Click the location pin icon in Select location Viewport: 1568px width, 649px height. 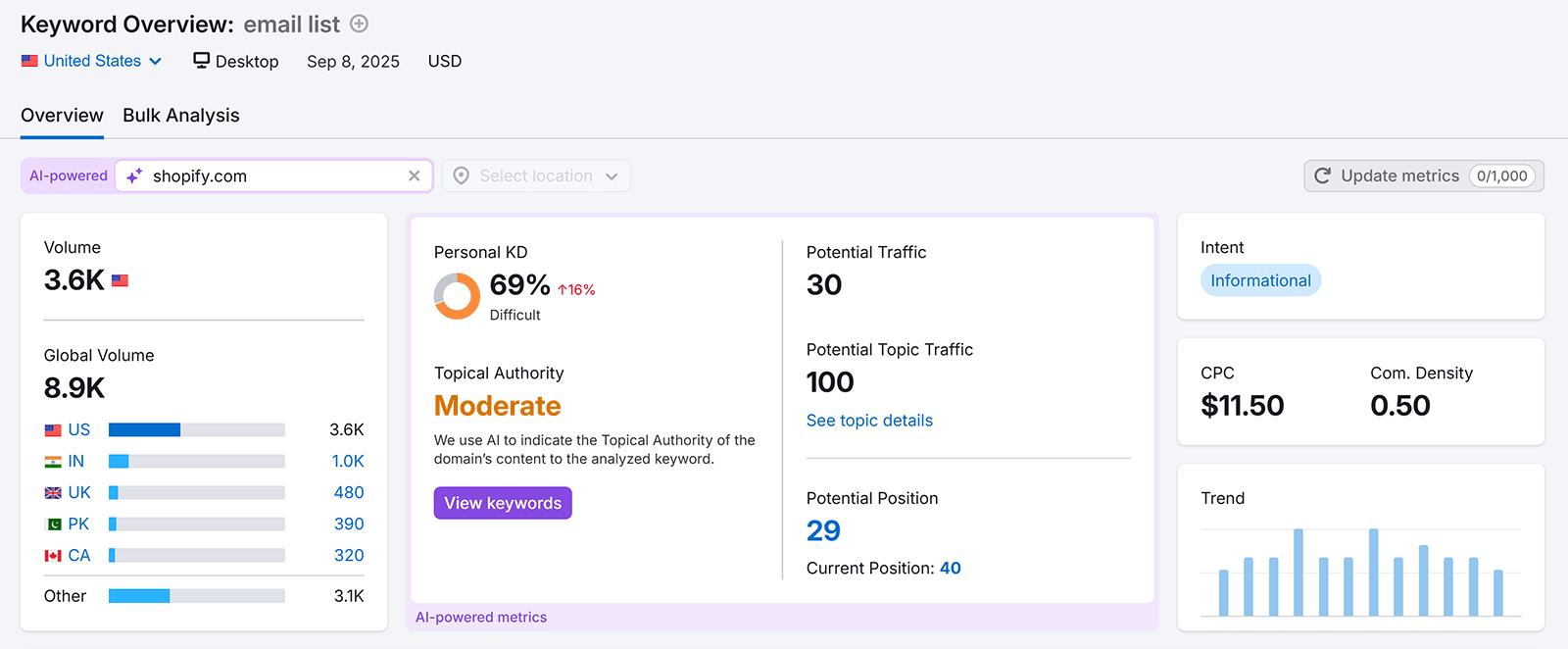pos(461,175)
